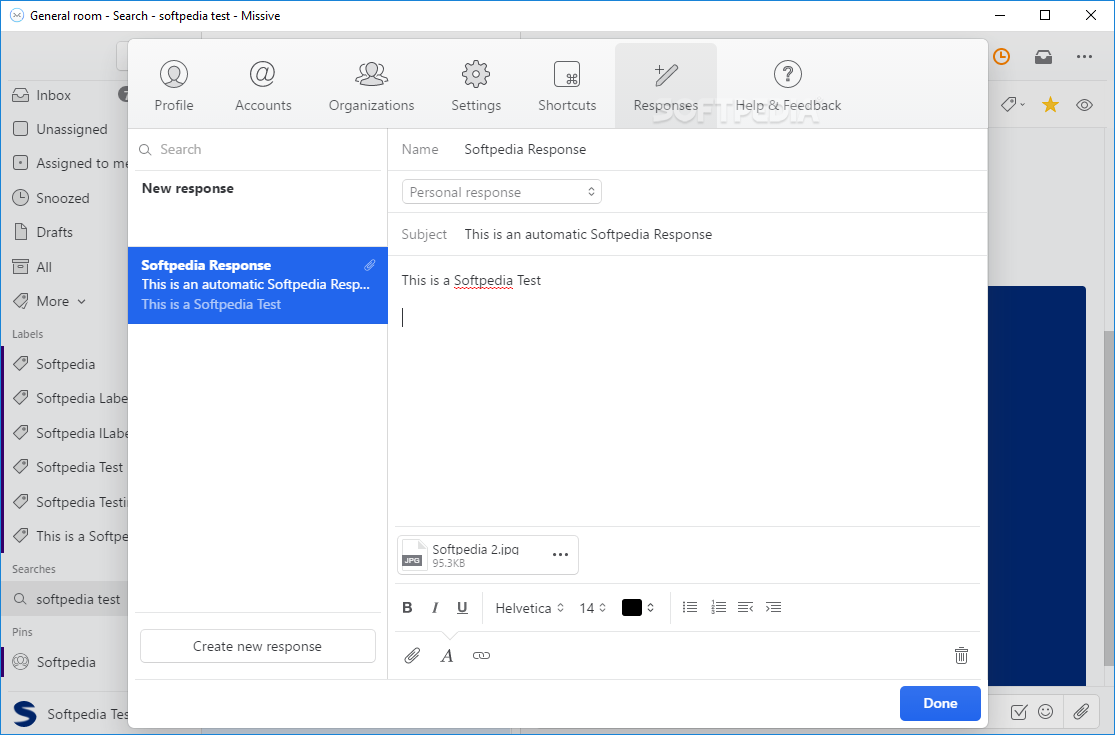Toggle the text formatting toolbar
The height and width of the screenshot is (735, 1115).
pyautogui.click(x=447, y=655)
